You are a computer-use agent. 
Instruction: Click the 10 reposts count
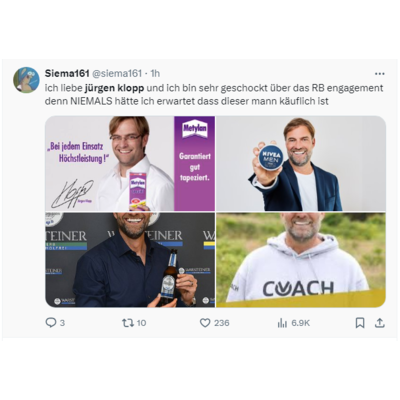[x=141, y=323]
